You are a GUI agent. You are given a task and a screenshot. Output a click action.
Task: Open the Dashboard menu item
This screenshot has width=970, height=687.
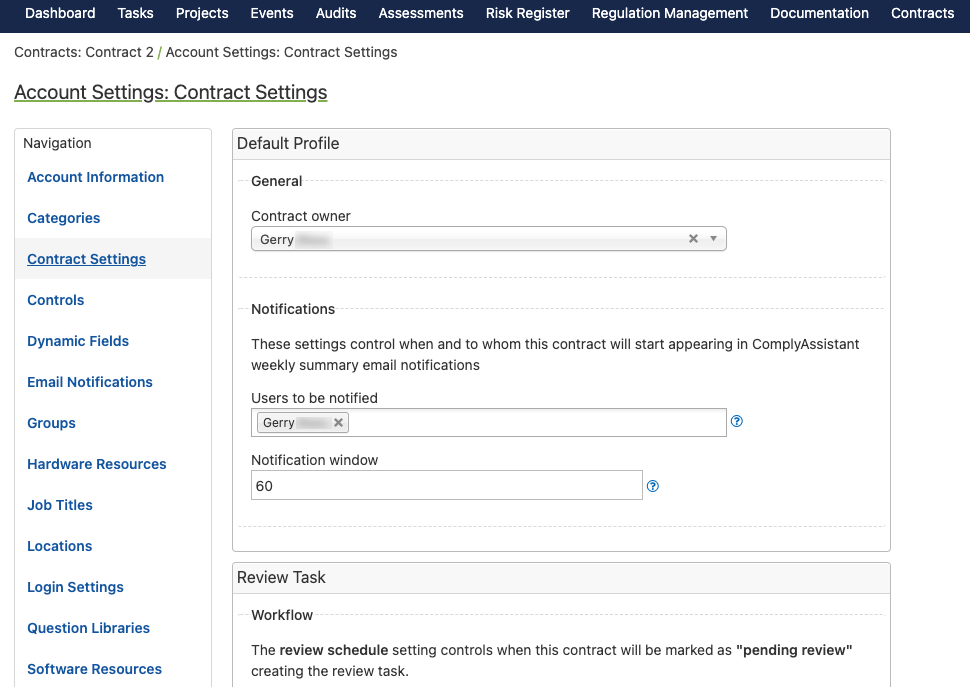[x=60, y=13]
